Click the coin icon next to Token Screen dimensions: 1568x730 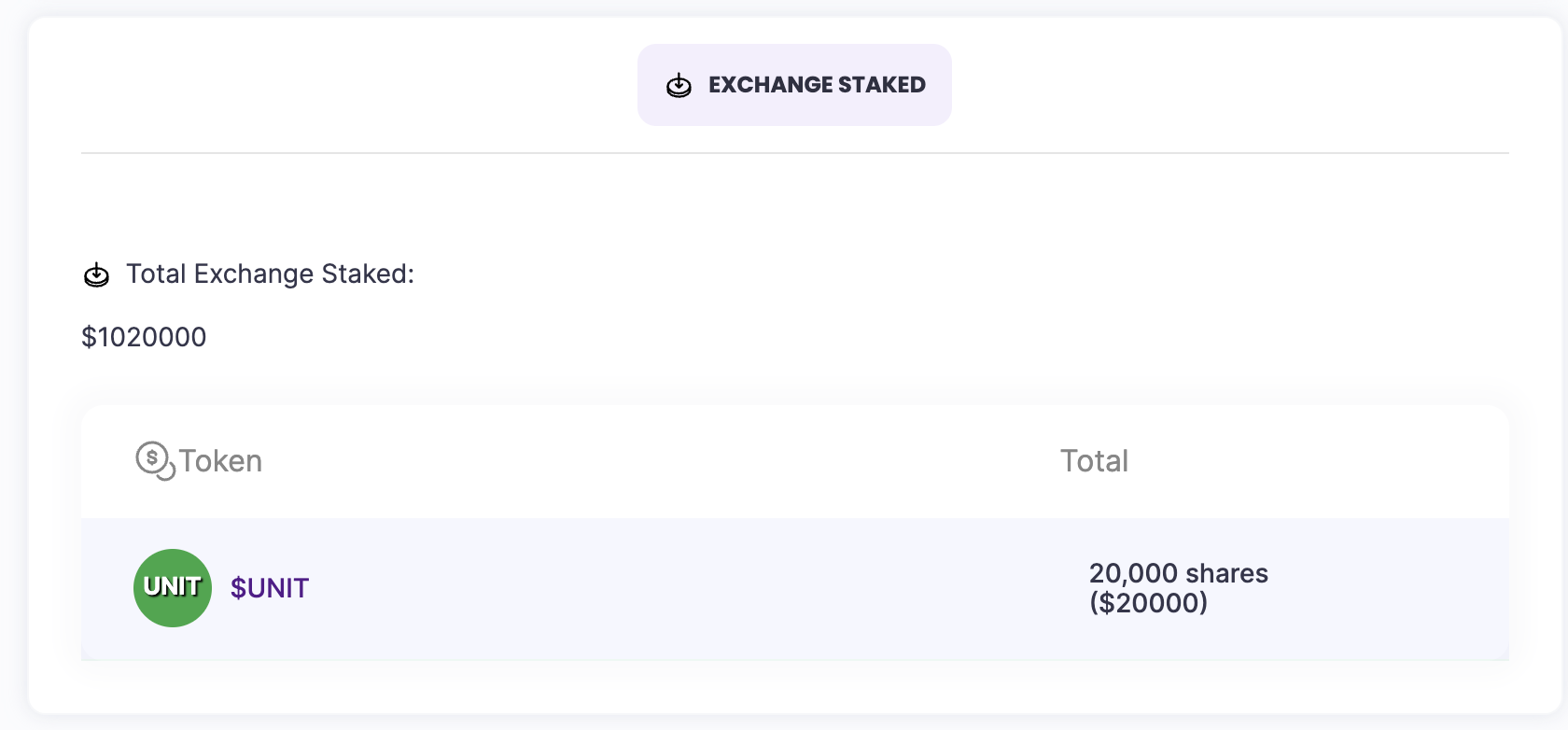coord(154,460)
